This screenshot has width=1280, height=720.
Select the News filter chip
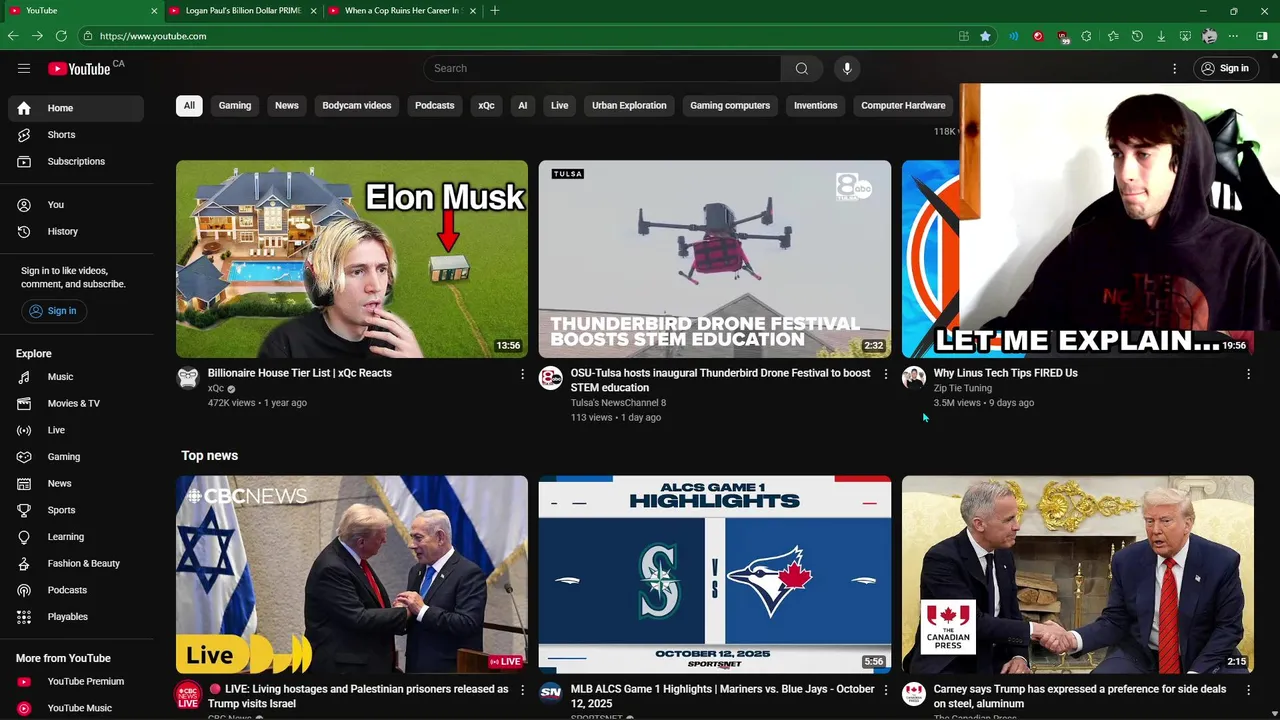click(x=287, y=105)
